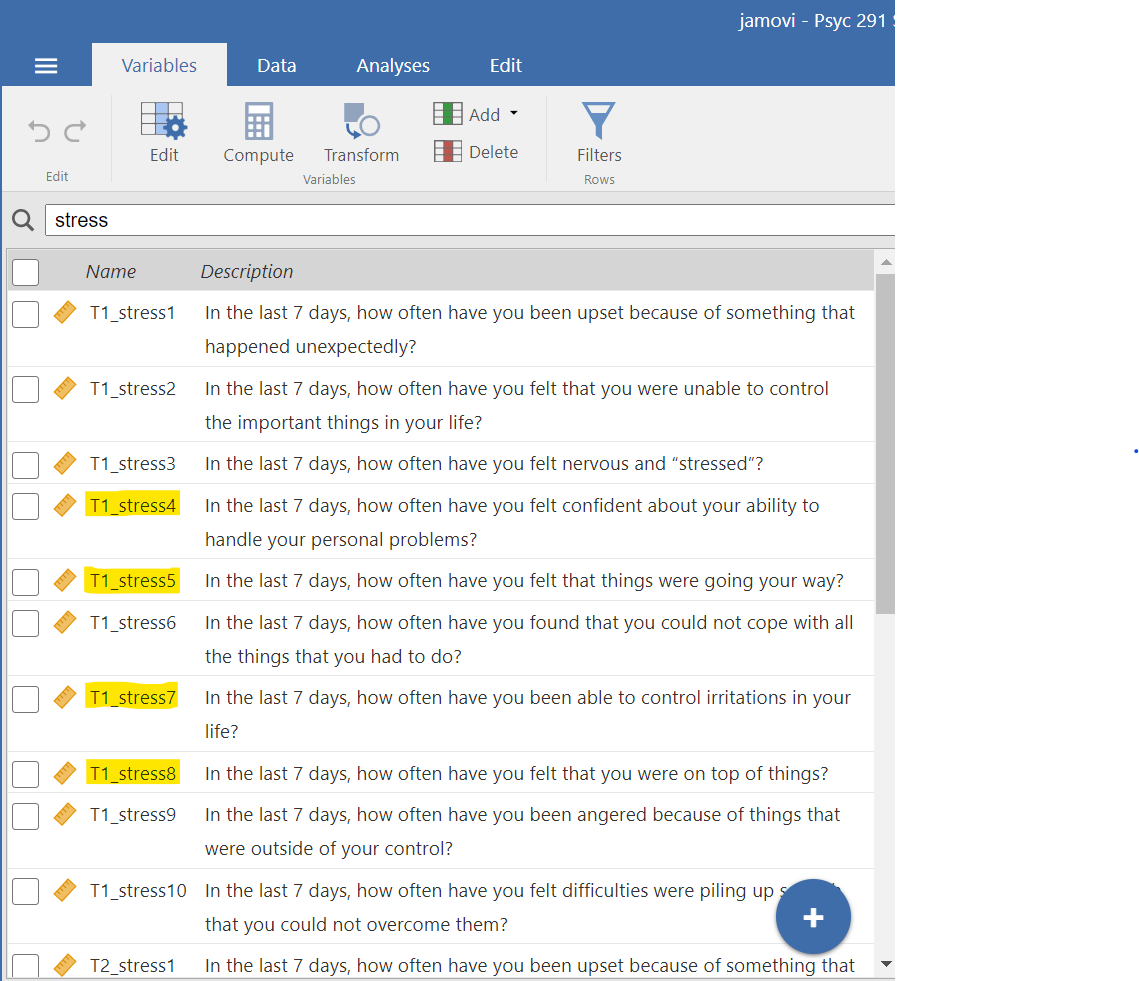Click the ruler icon for T1_stress10
Screen dimensions: 1139x981
65,891
